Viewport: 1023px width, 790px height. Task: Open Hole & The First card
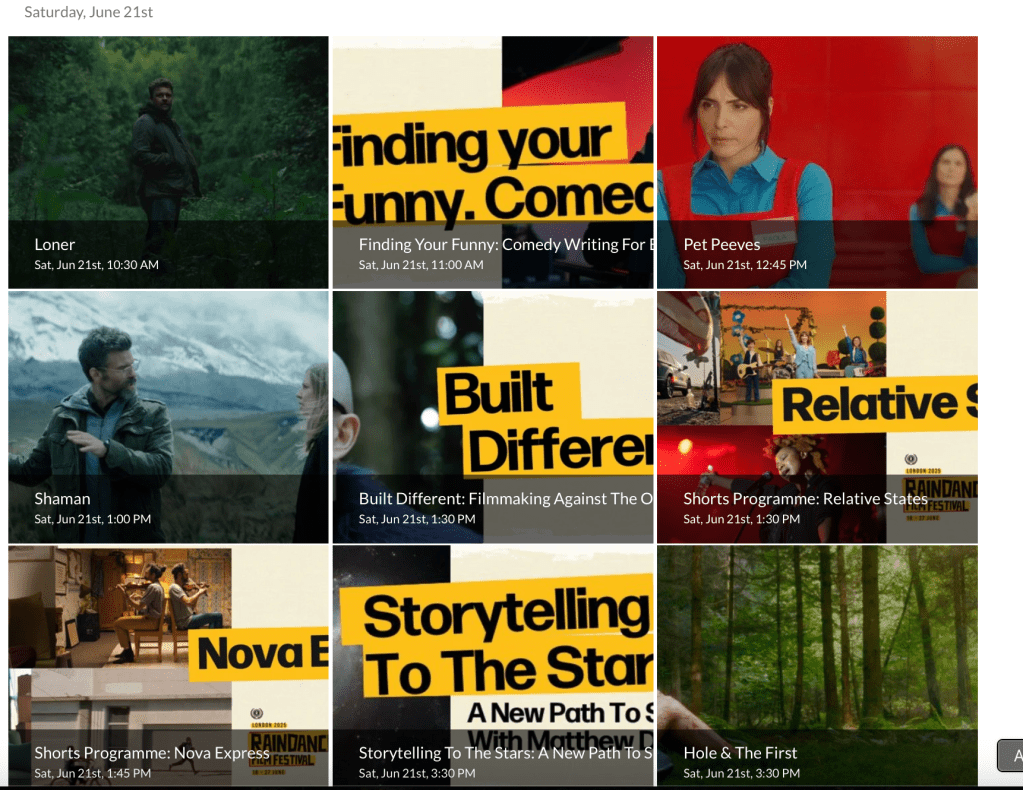pos(817,665)
